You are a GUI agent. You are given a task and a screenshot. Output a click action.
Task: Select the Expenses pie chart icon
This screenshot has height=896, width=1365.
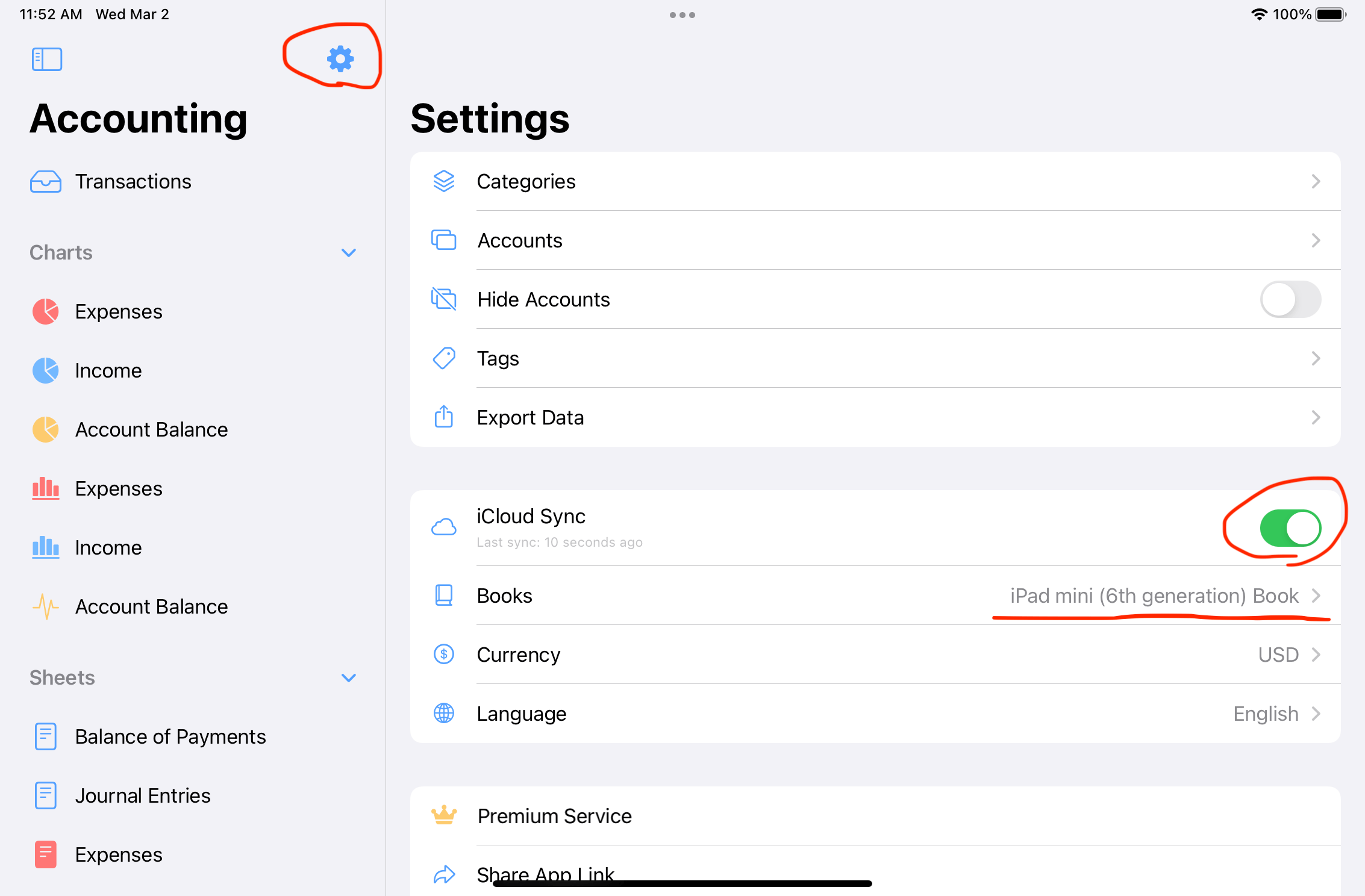coord(45,311)
